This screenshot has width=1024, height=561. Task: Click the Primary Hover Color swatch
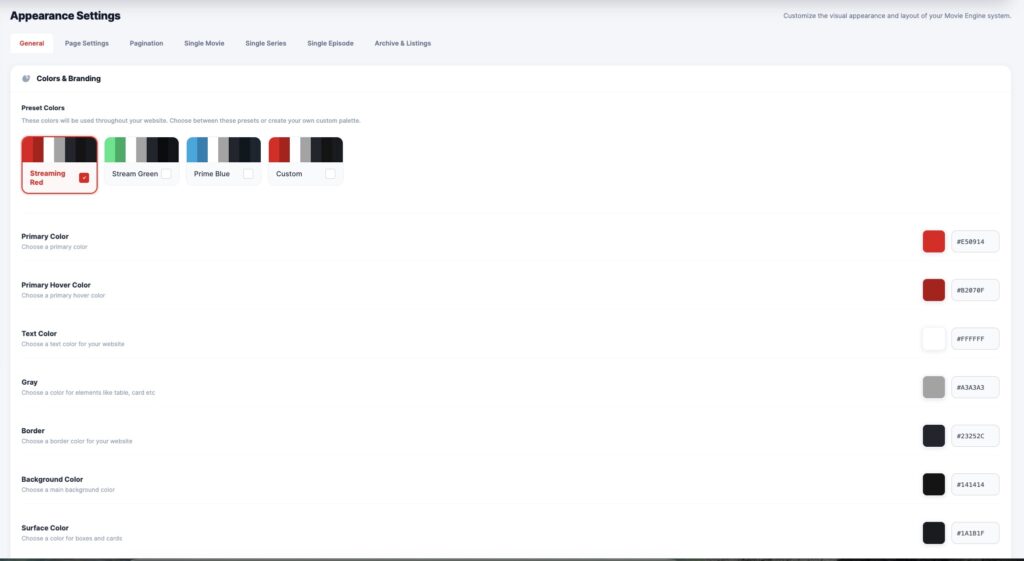click(933, 290)
